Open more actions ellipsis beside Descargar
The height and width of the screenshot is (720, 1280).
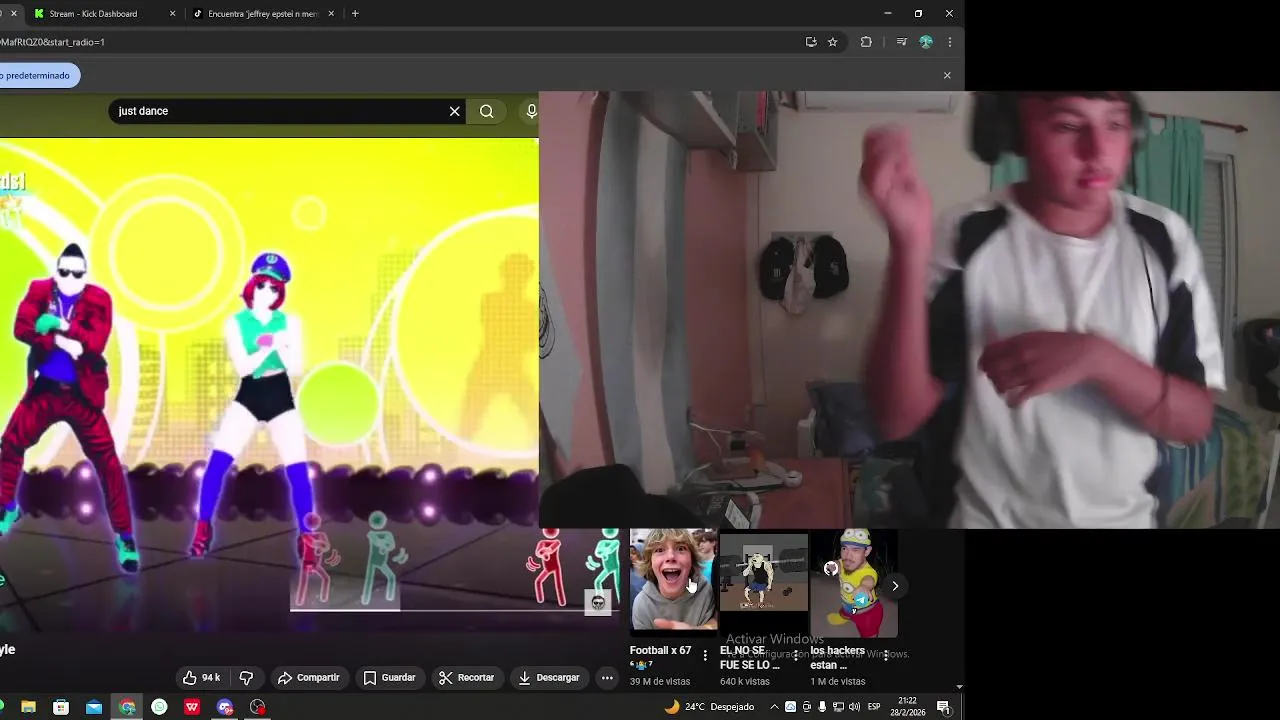pyautogui.click(x=607, y=677)
